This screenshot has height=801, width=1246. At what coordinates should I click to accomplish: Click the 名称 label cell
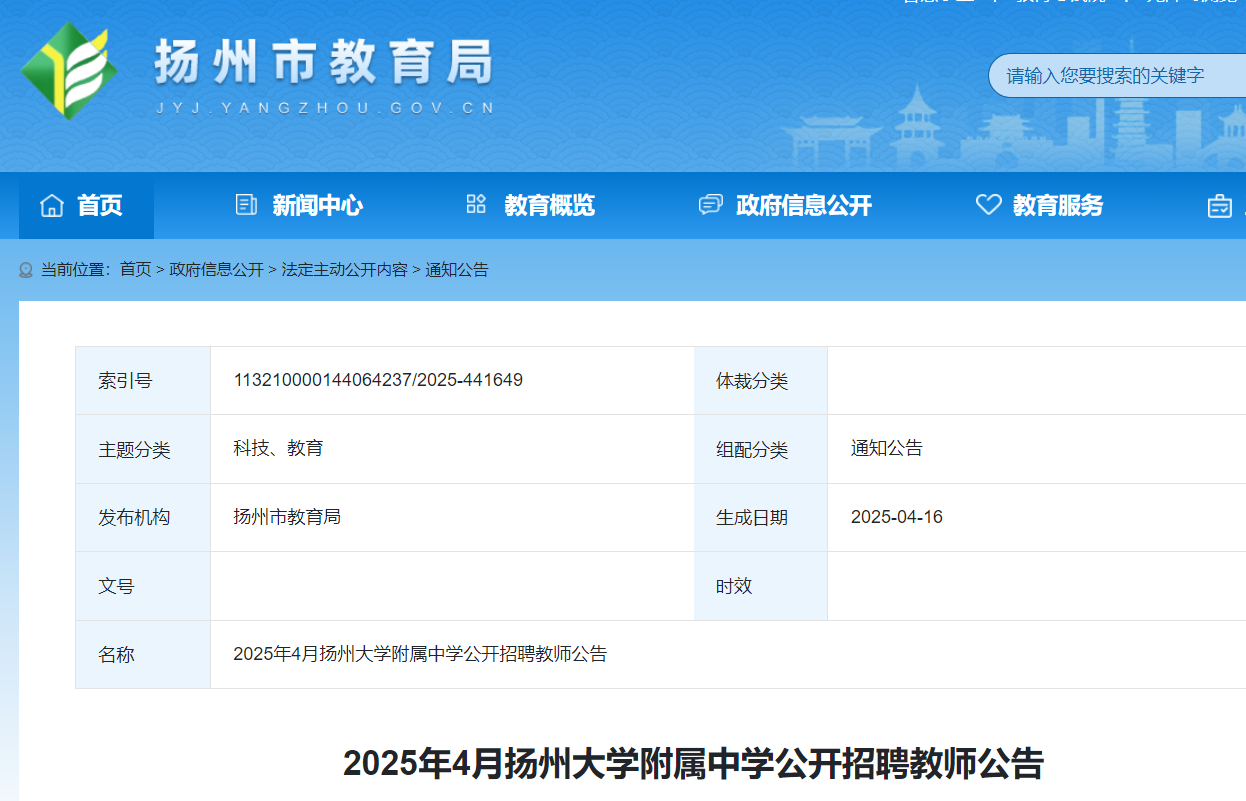click(143, 655)
